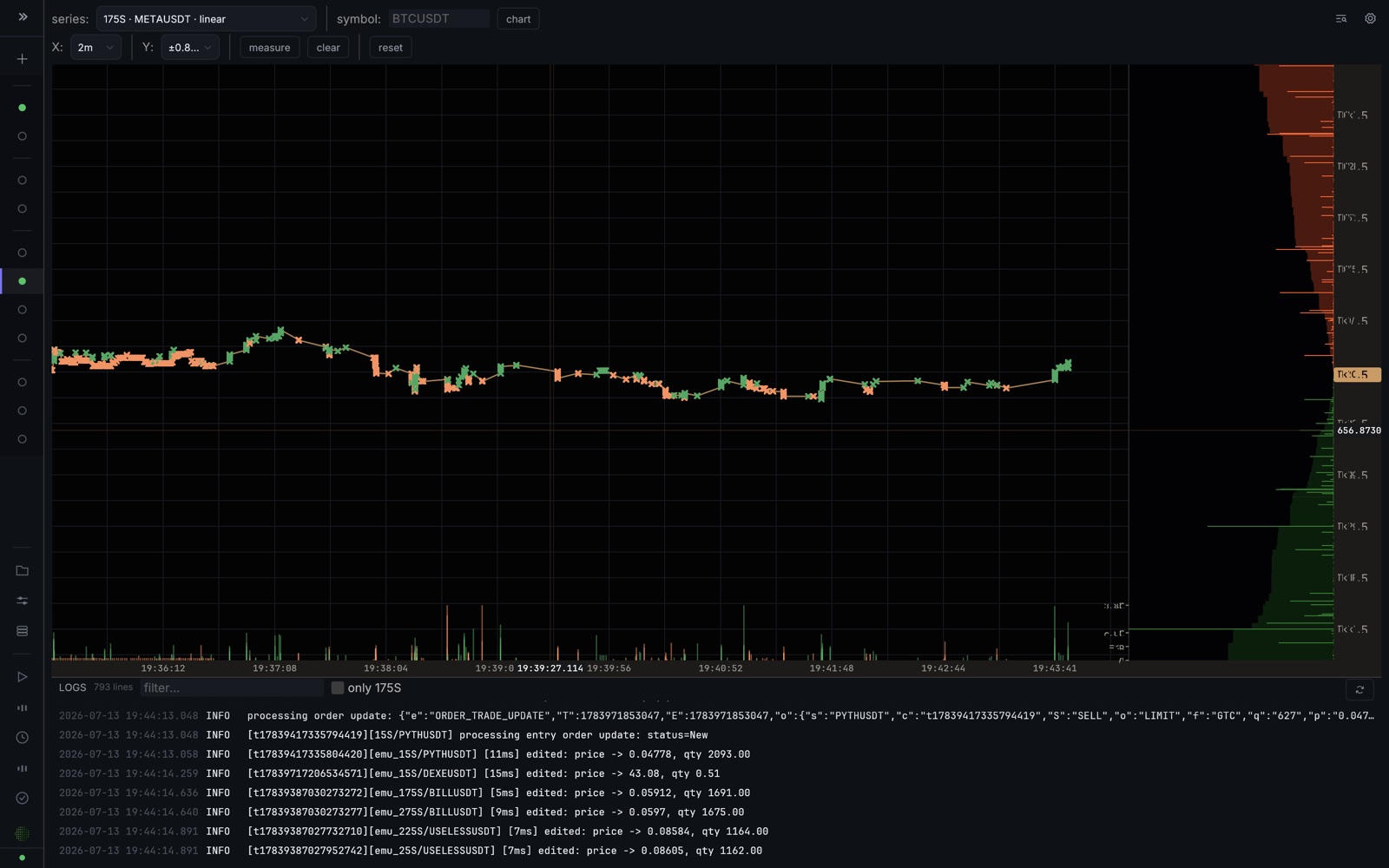Focus the logs filter input

coord(232,687)
